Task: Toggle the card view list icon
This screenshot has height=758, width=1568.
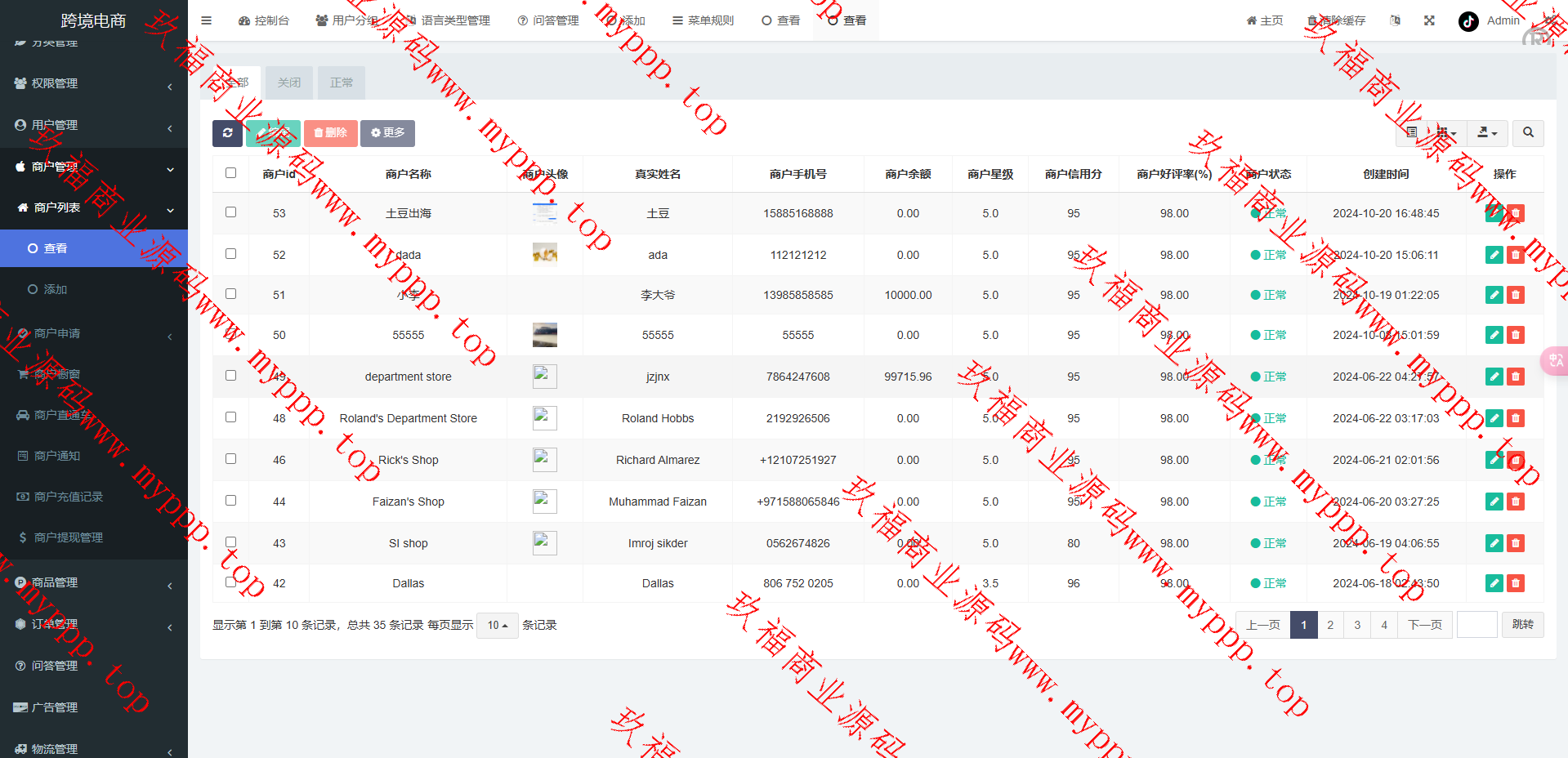Action: coord(1412,132)
